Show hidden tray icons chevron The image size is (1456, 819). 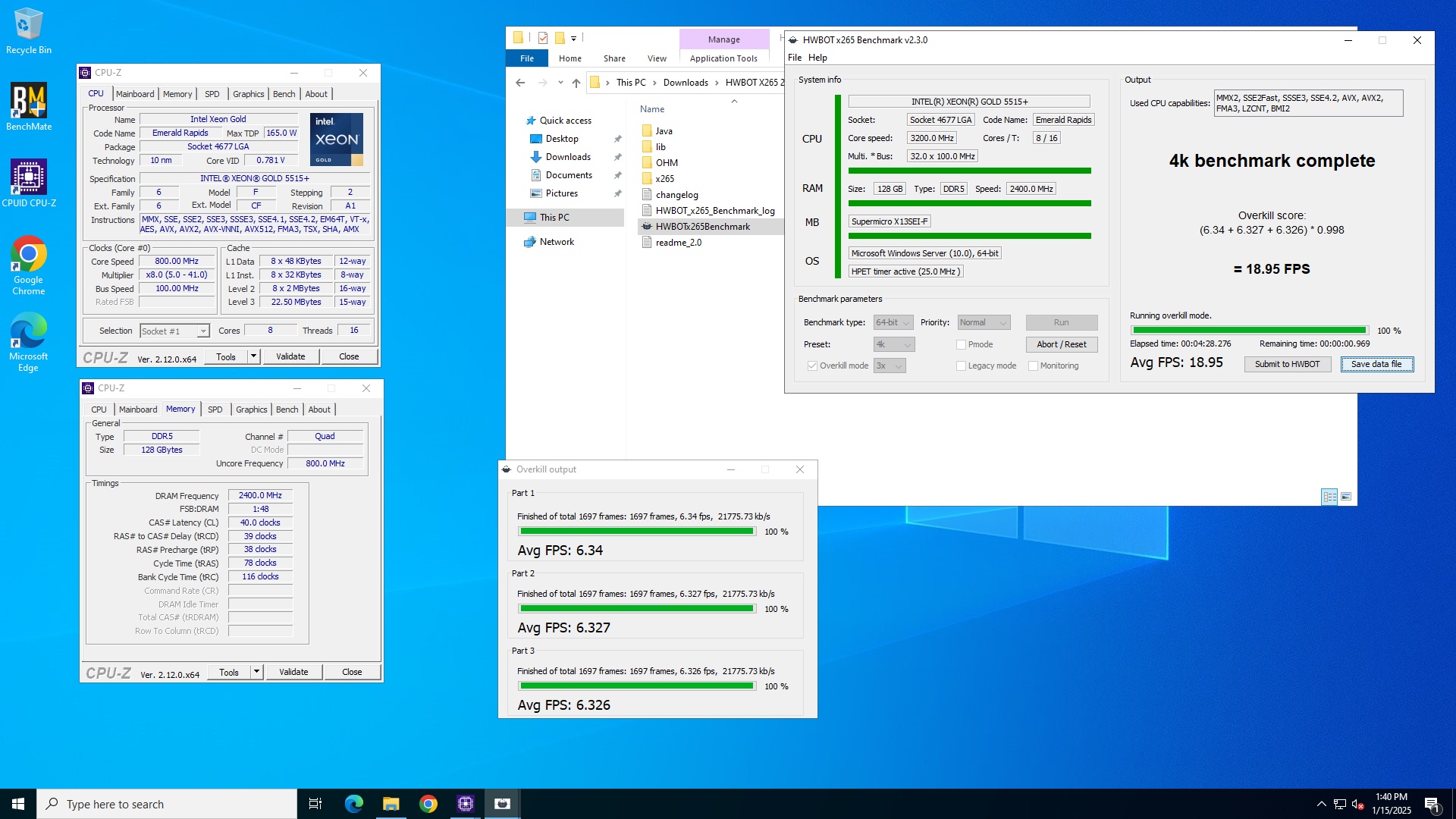(x=1321, y=804)
